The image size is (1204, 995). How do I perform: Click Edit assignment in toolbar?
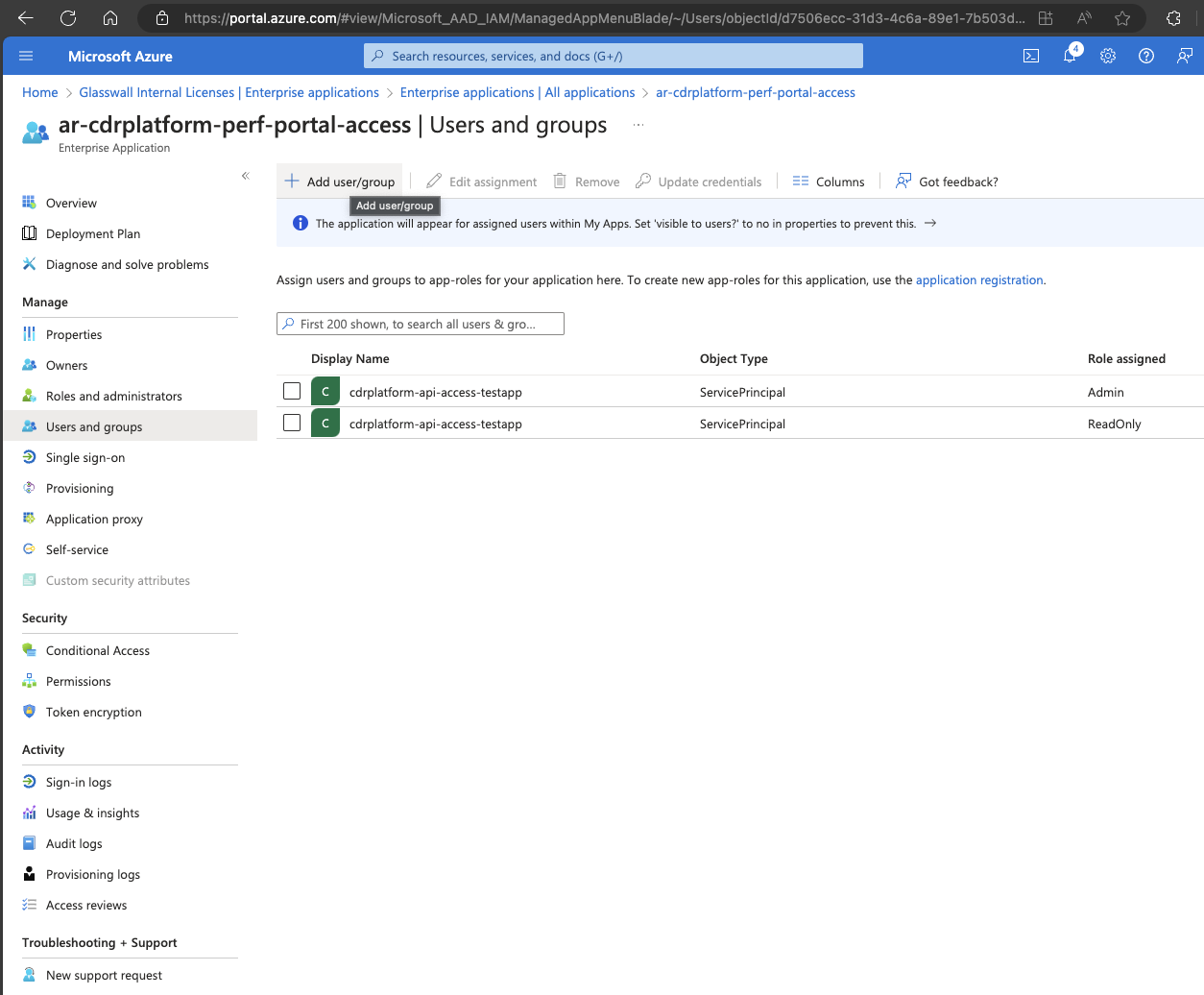pyautogui.click(x=482, y=182)
